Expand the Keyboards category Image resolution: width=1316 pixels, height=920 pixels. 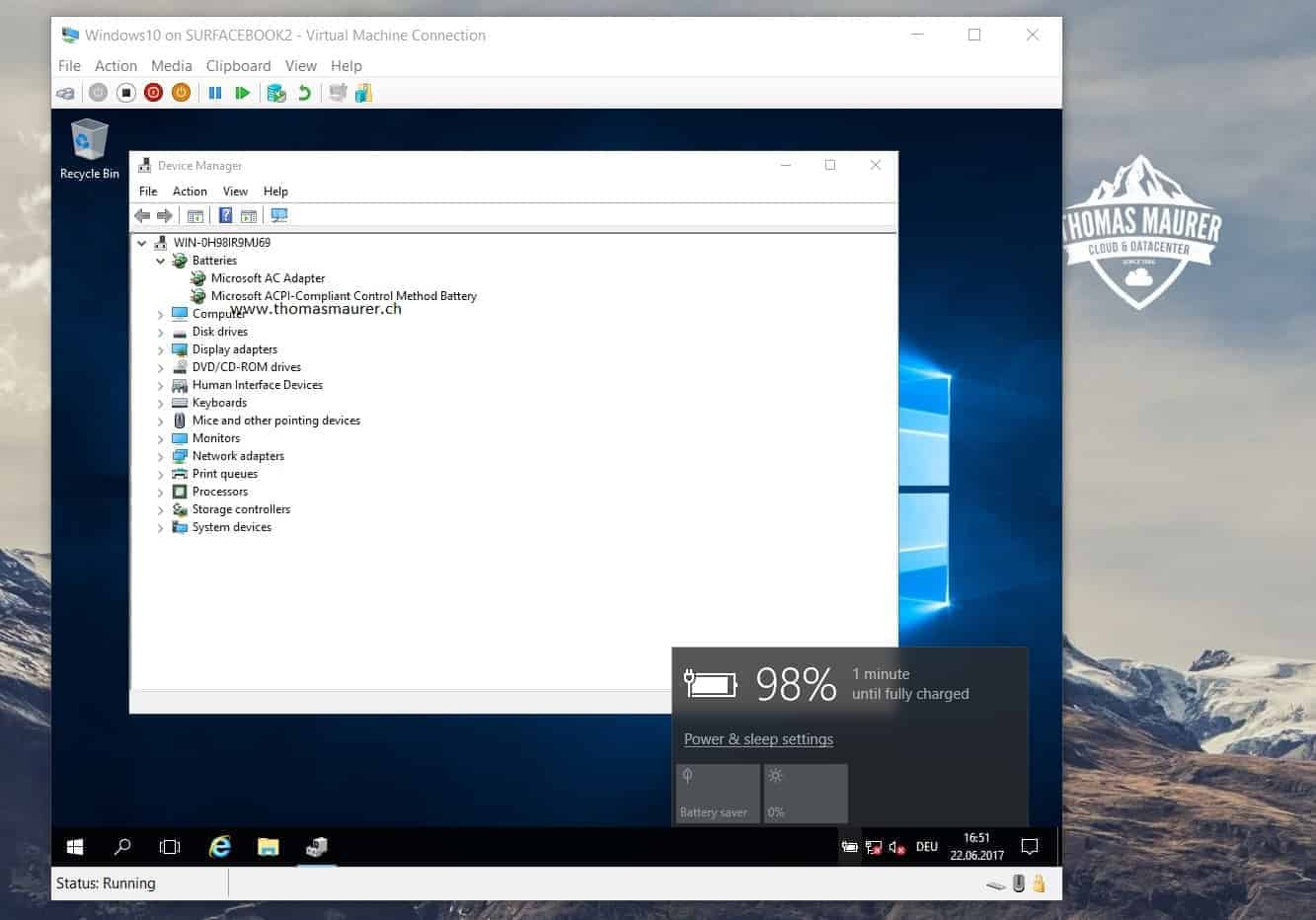[x=160, y=403]
